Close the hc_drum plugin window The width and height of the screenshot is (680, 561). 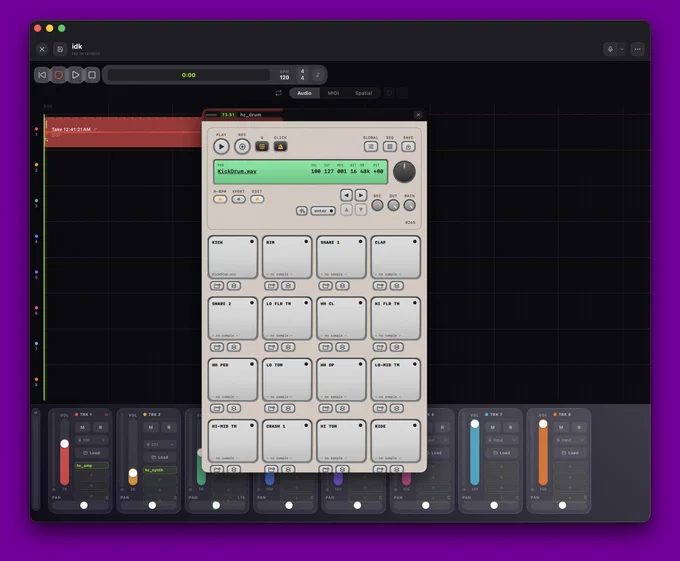point(418,114)
